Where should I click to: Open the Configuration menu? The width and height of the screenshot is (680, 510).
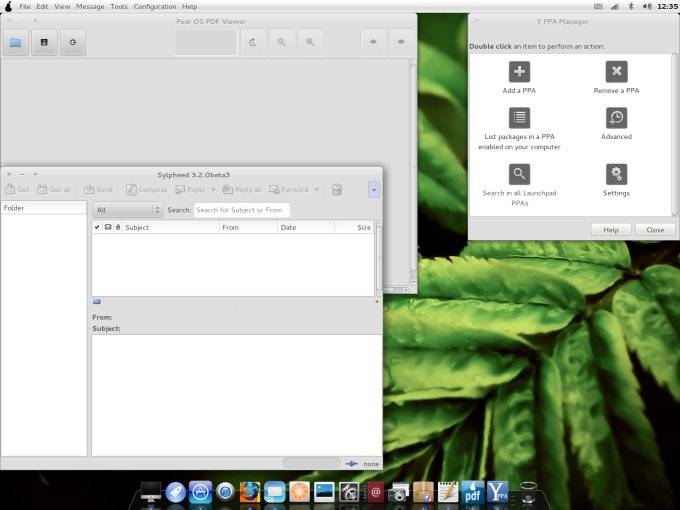point(155,6)
